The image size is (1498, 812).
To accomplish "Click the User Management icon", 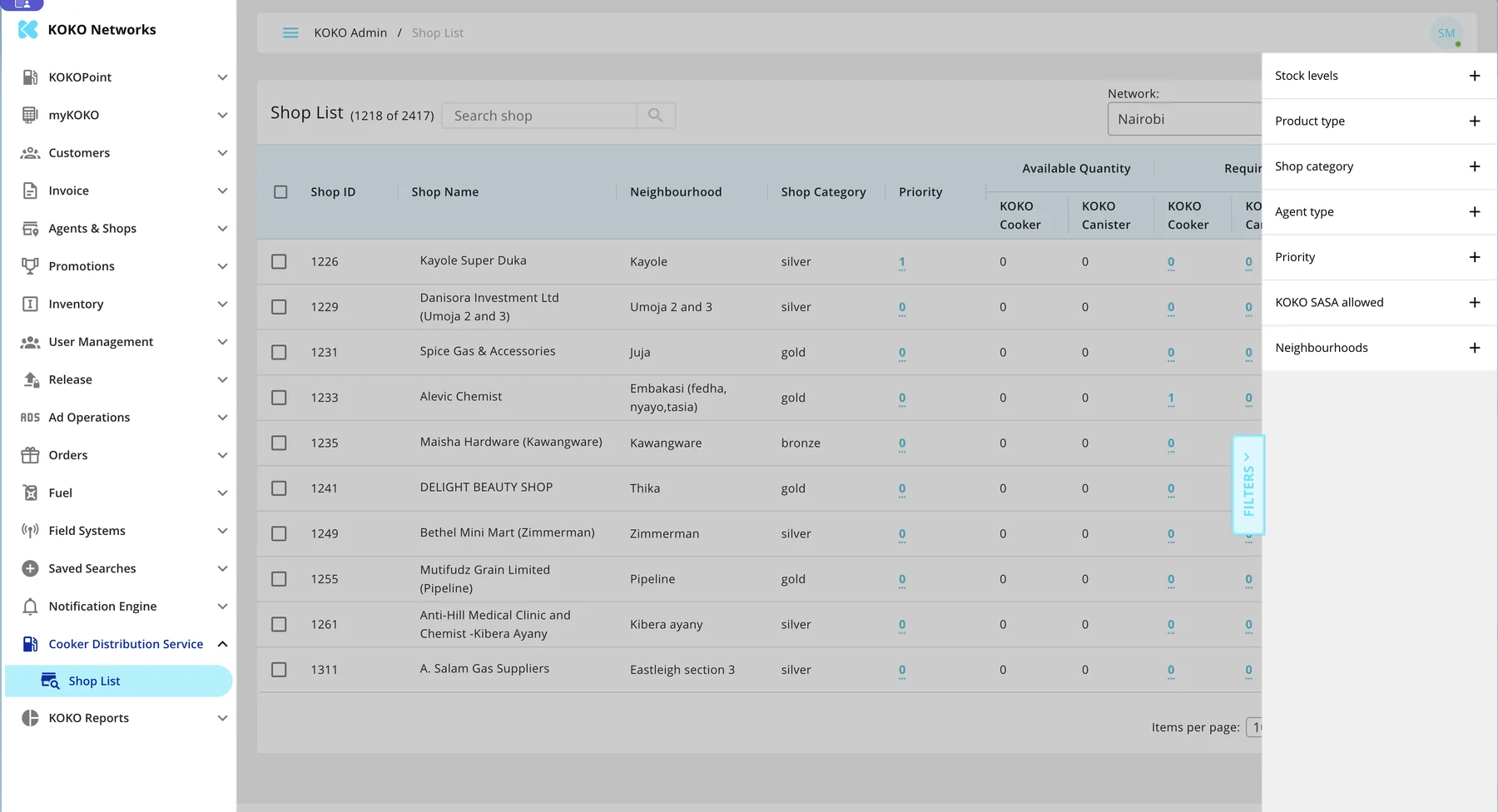I will [30, 342].
